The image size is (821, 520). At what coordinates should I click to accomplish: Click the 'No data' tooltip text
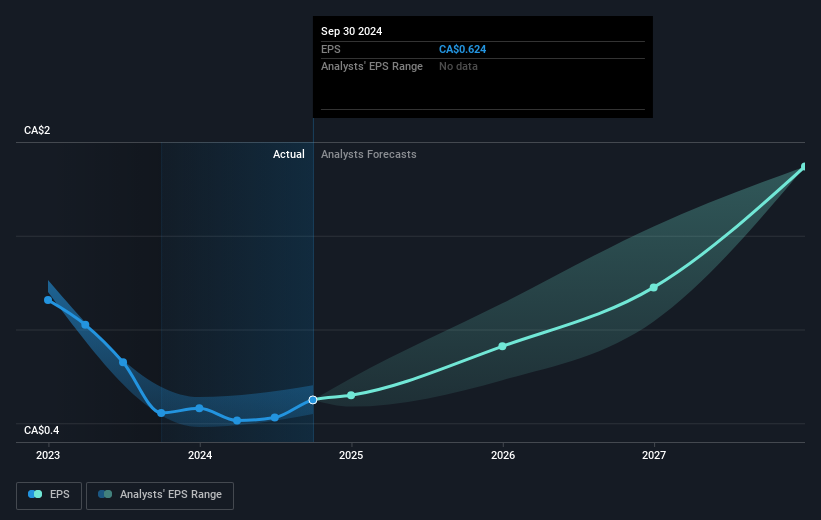point(458,67)
